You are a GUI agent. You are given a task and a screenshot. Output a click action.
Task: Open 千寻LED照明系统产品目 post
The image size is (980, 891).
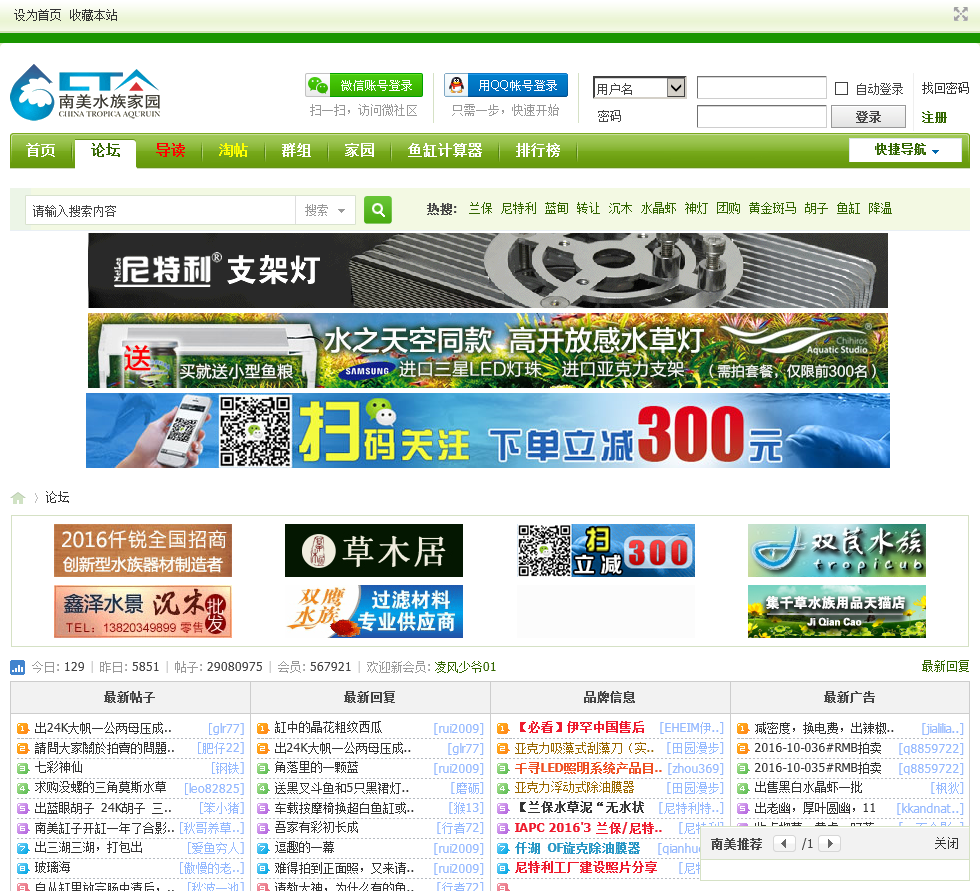pos(588,768)
